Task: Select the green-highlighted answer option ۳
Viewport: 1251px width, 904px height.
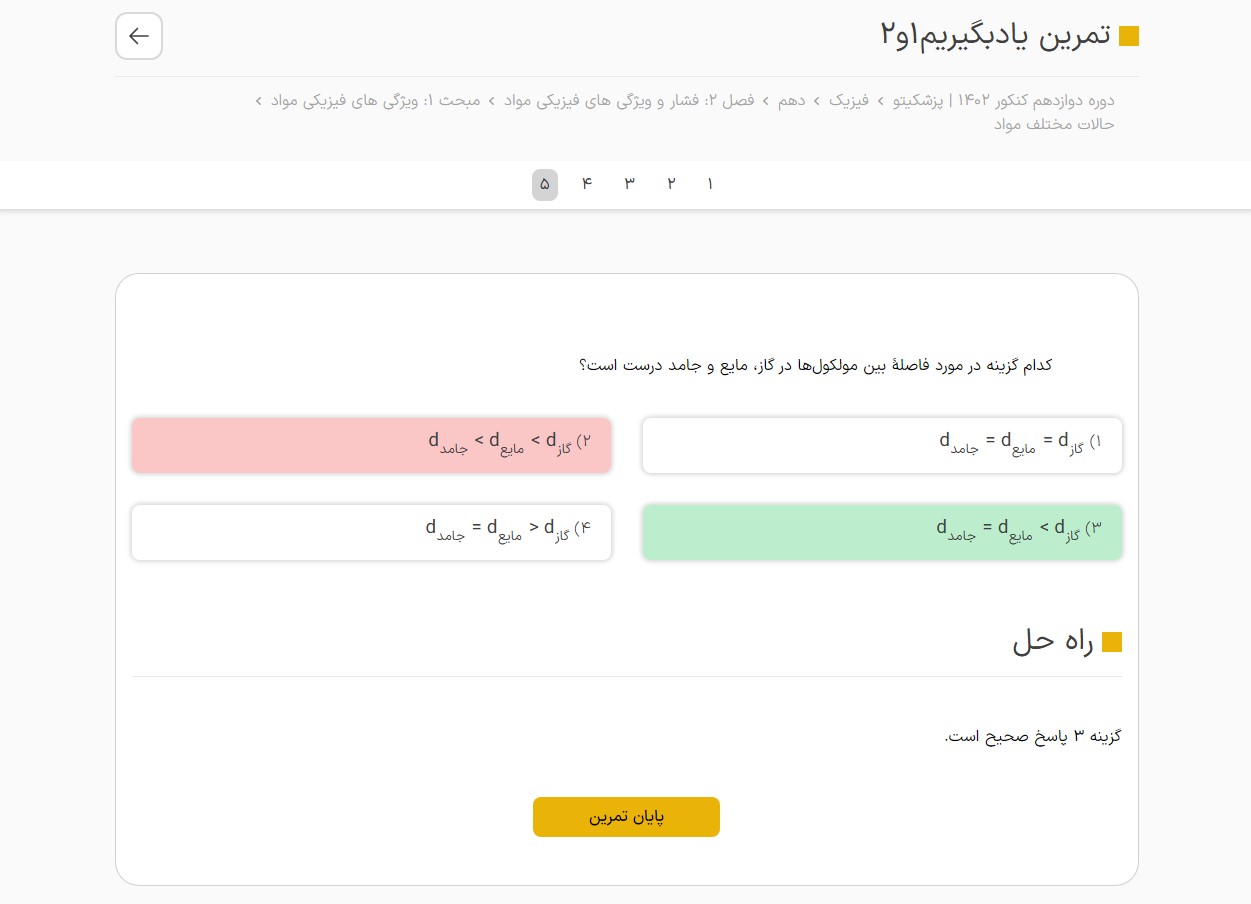Action: tap(882, 532)
